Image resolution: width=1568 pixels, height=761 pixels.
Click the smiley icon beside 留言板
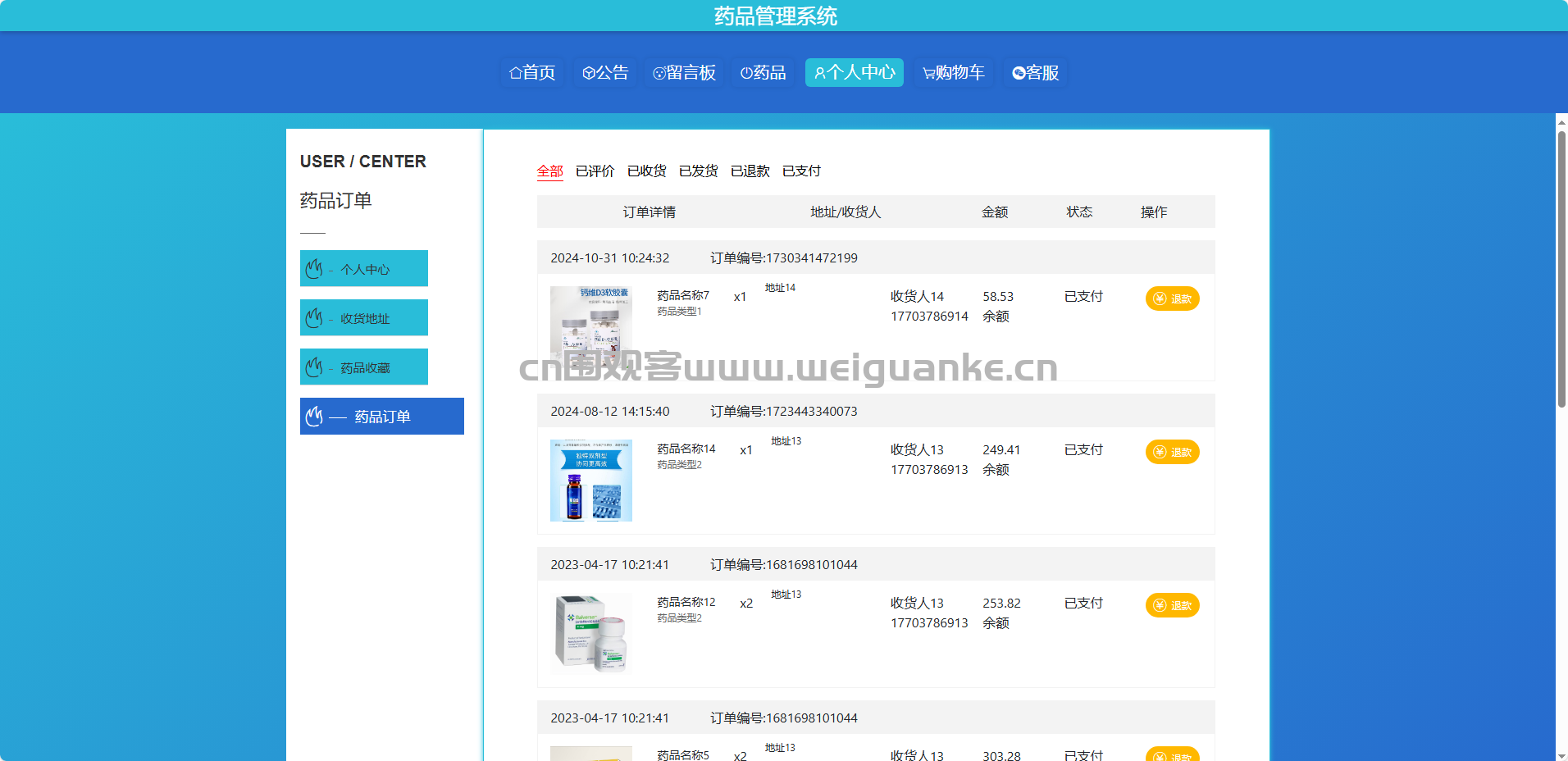(659, 73)
